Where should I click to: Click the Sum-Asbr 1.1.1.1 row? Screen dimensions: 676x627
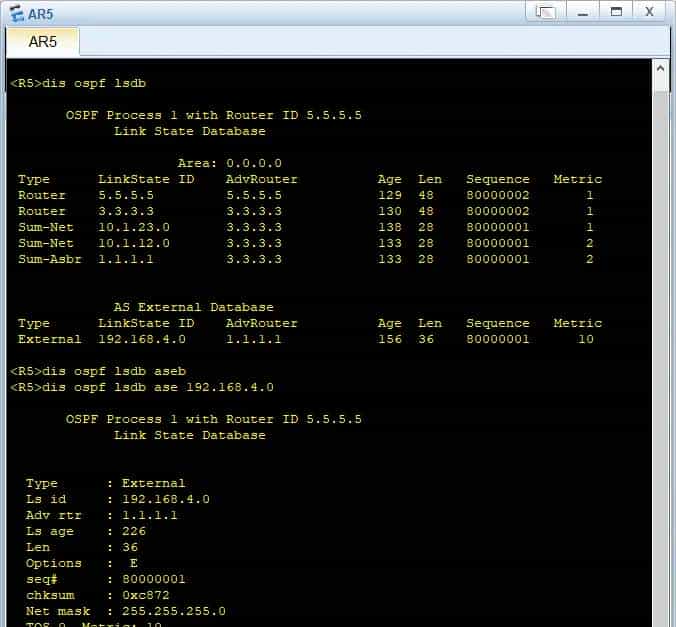click(x=306, y=259)
